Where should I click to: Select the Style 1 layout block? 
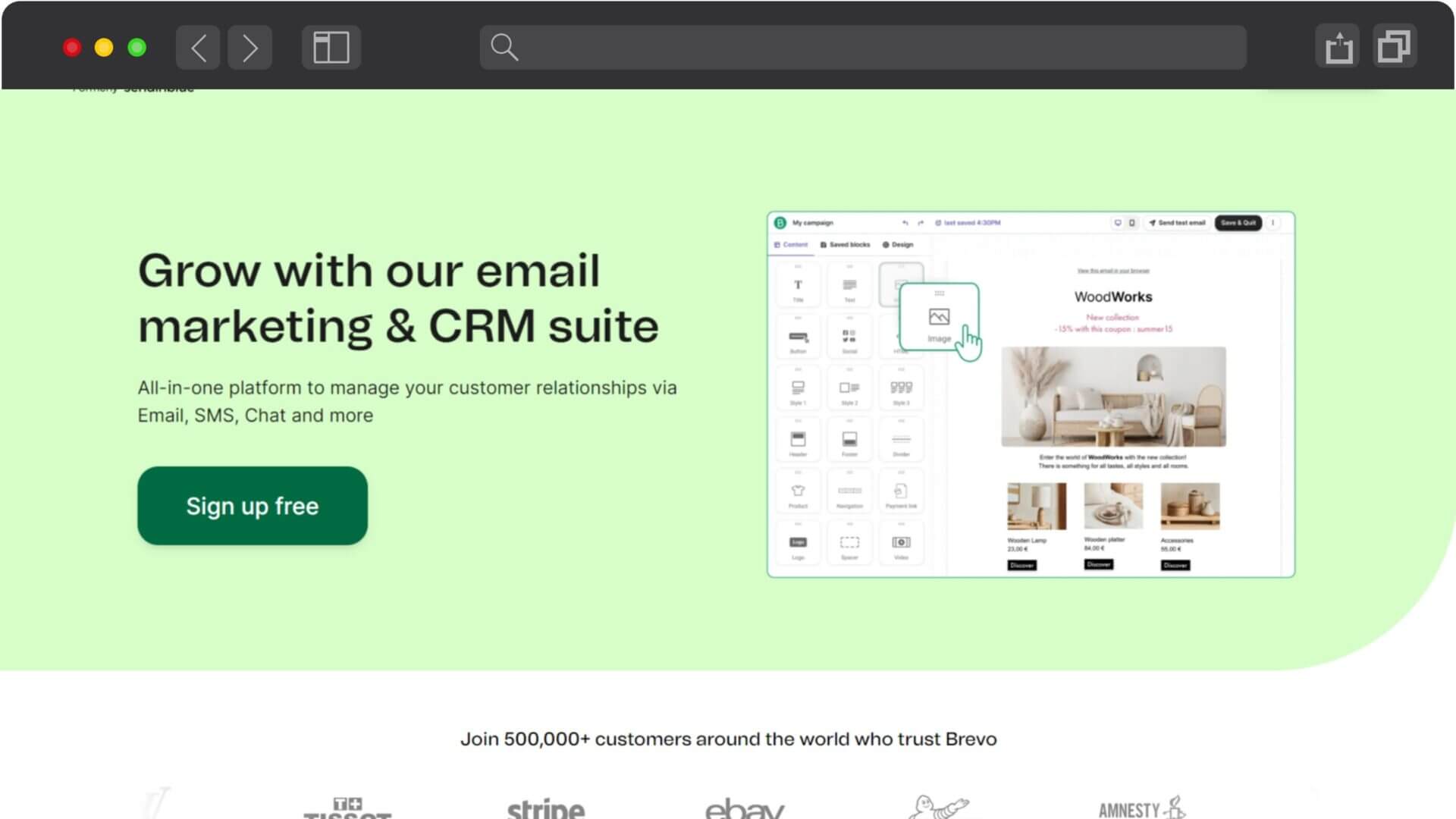(x=798, y=389)
